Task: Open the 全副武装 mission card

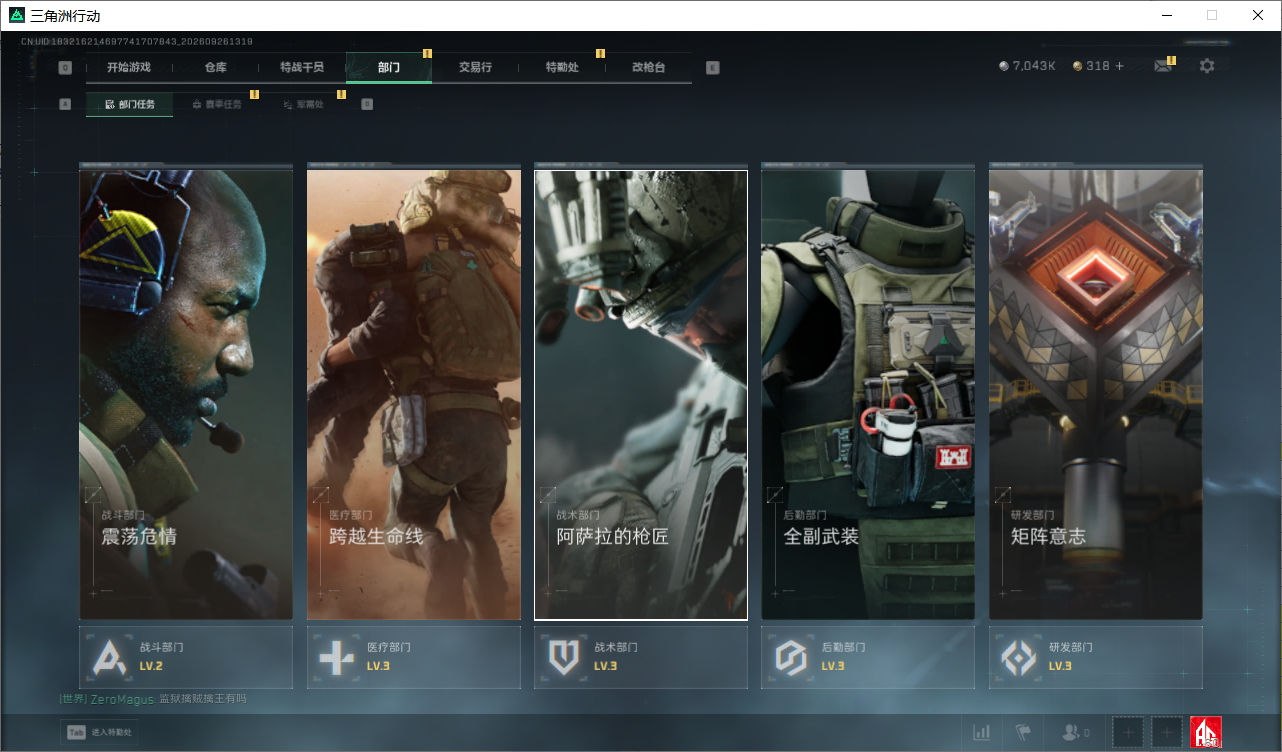Action: [x=868, y=395]
